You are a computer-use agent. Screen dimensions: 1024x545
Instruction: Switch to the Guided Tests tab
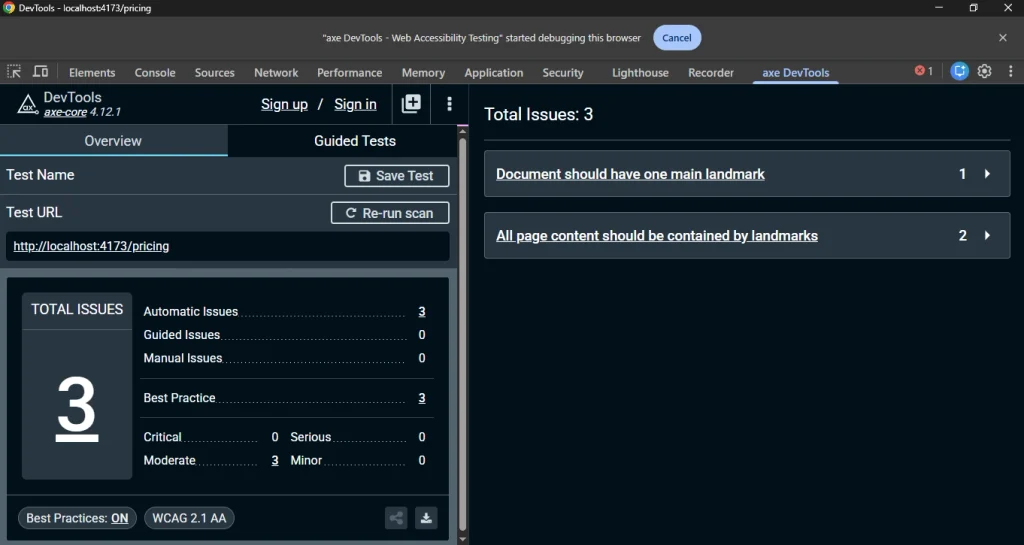pyautogui.click(x=355, y=140)
